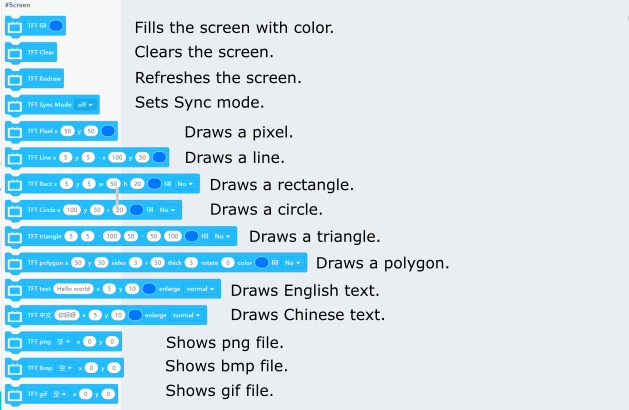This screenshot has width=629, height=410.
Task: Expand the TFT triangle fill No dropdown
Action: click(220, 237)
